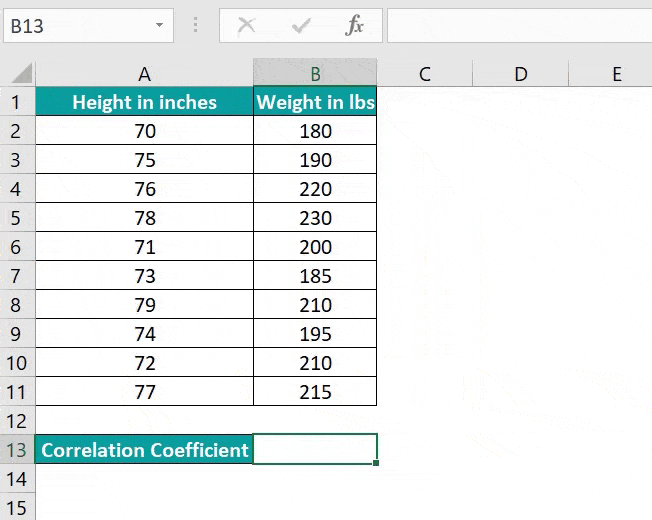Click the 'Correlation Coefficient' label cell

click(144, 449)
